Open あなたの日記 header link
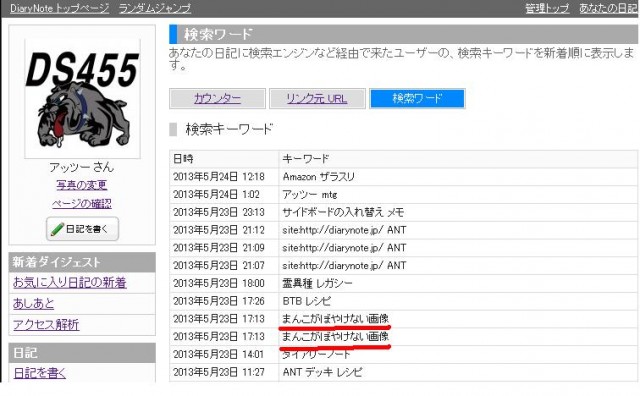The width and height of the screenshot is (640, 396). [609, 8]
